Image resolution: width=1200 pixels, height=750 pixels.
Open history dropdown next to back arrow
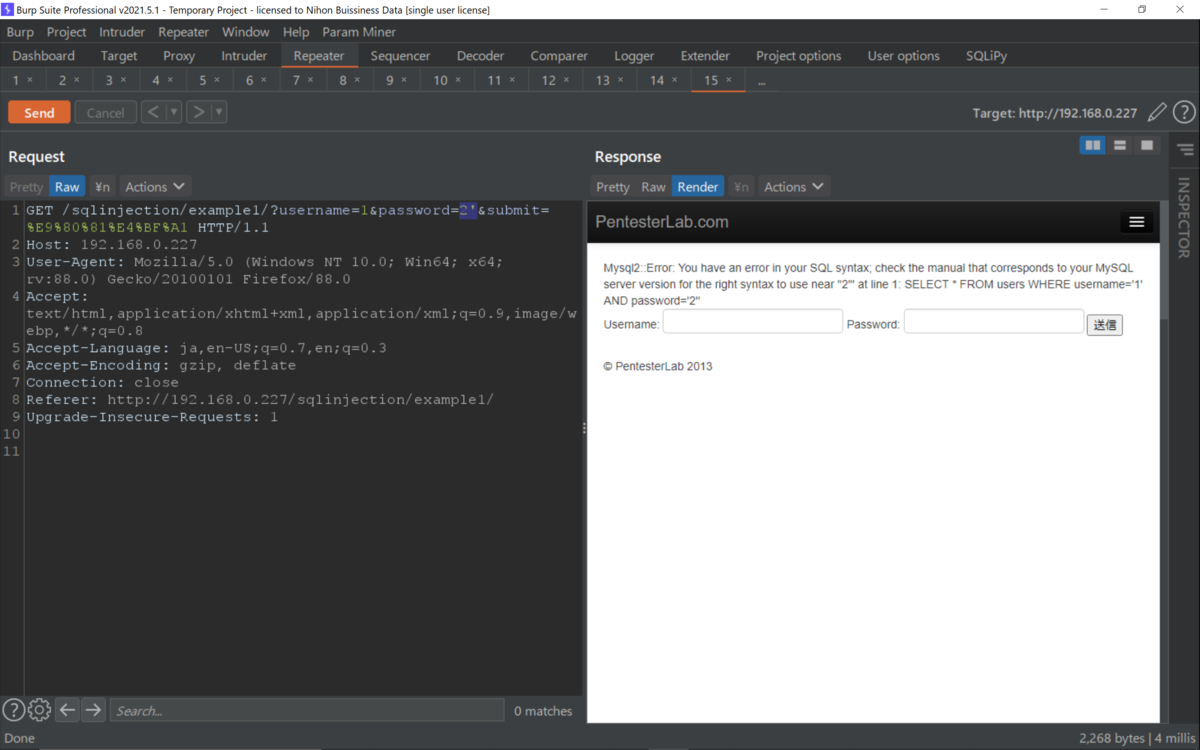click(x=174, y=112)
